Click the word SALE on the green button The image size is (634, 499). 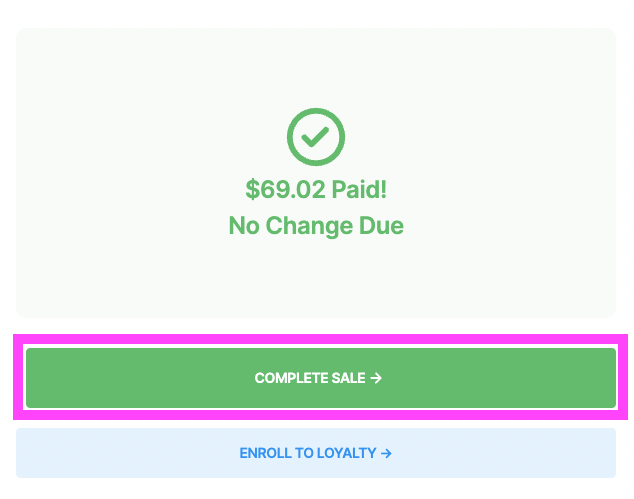[x=349, y=378]
